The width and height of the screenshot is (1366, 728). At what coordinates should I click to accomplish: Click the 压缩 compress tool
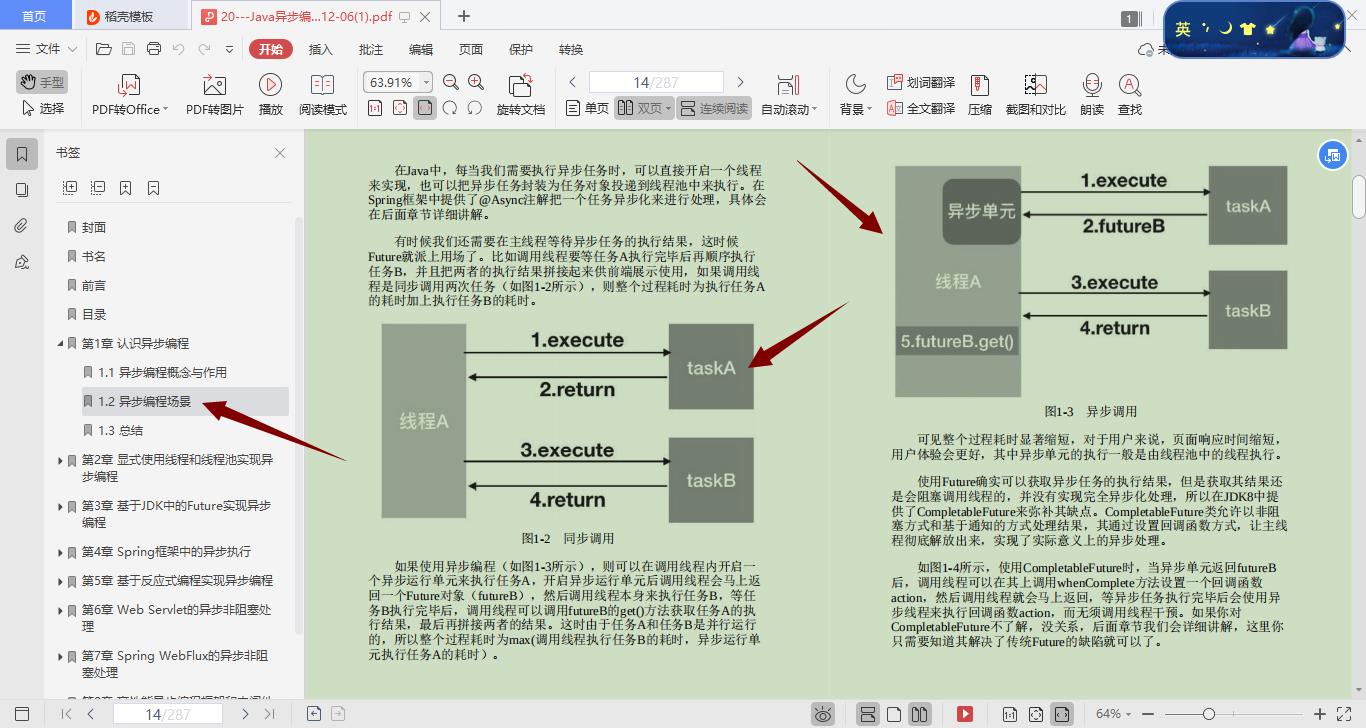pos(980,95)
